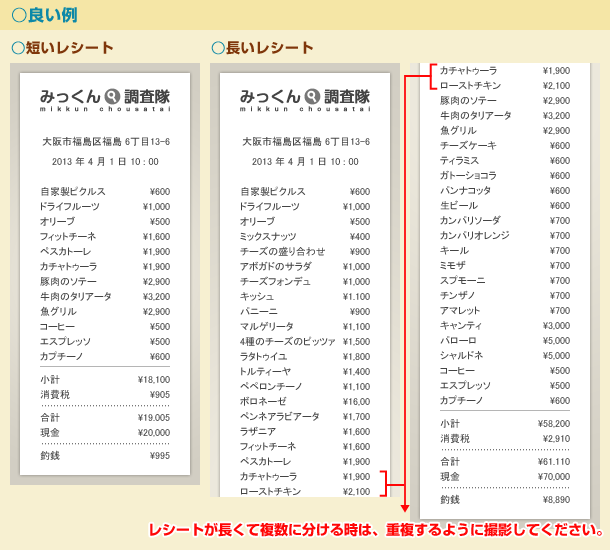Click ミックスナッツ item on the long receipt
The width and height of the screenshot is (610, 550).
point(304,237)
